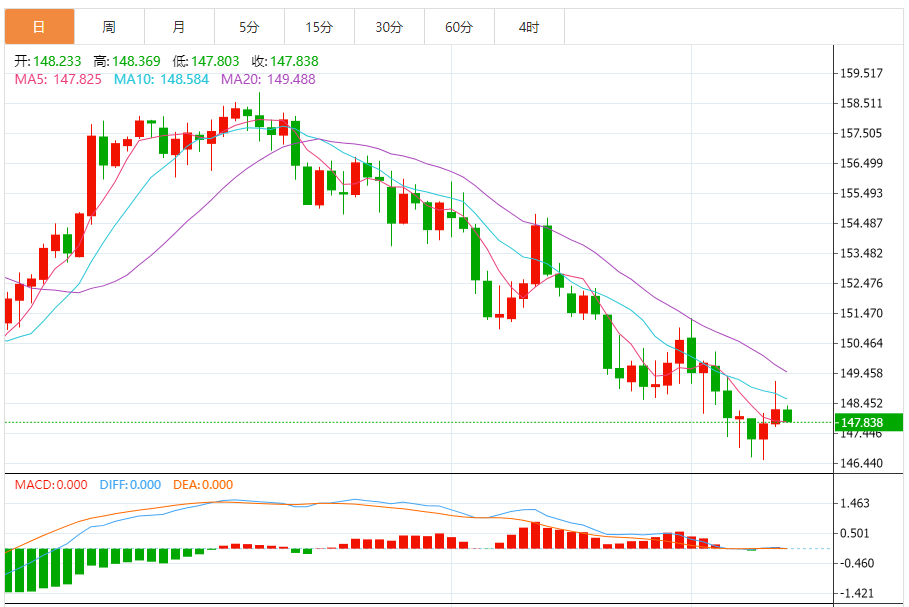Viewport: 909px width, 607px height.
Task: Click the DEA:0.000 indicator label
Action: coord(203,485)
